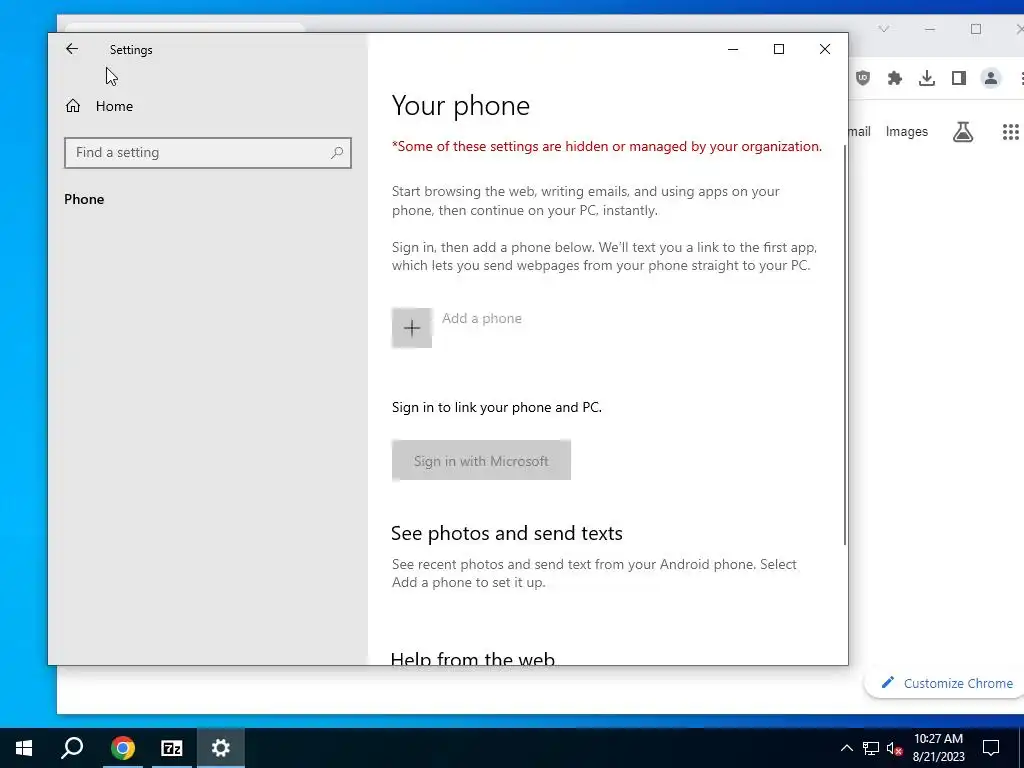Click the search magnifier in Find a setting

point(337,153)
